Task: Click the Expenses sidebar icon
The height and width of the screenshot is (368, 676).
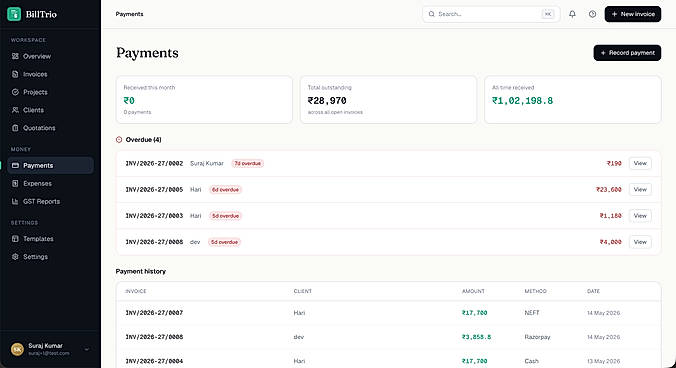Action: 16,183
